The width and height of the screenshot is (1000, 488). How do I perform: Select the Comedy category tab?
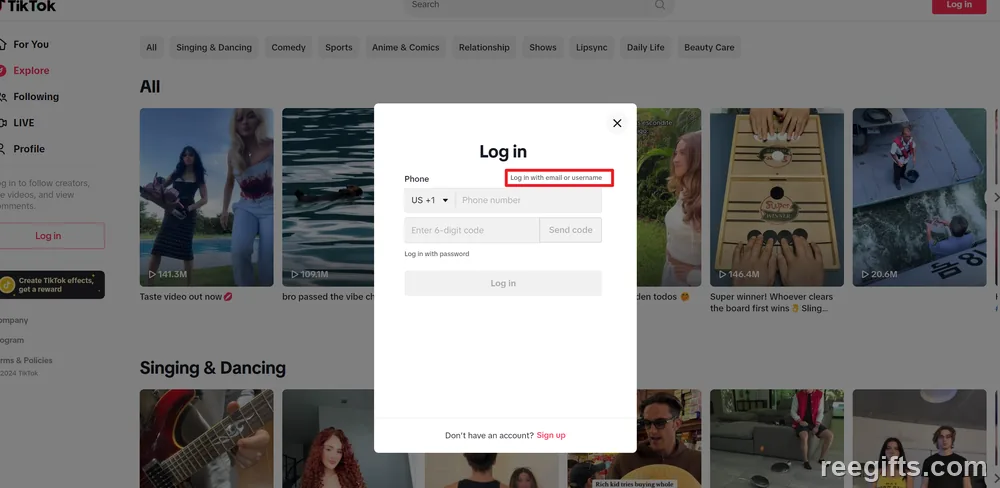(x=288, y=47)
